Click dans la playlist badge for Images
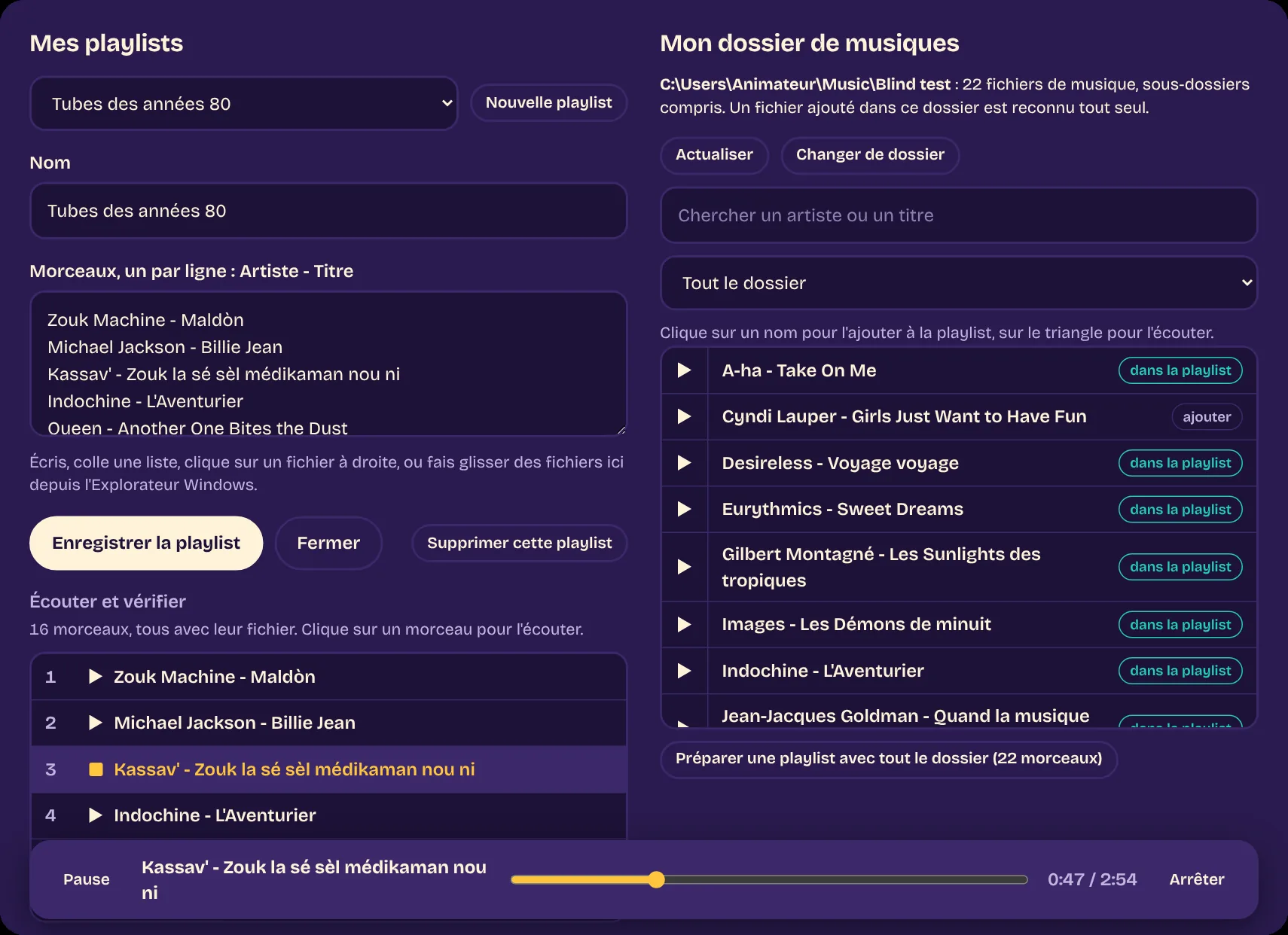1288x935 pixels. 1180,625
